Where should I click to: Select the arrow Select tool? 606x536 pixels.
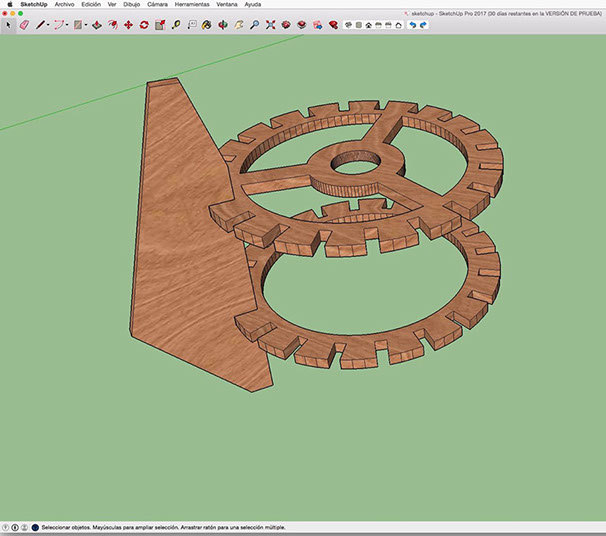[9, 24]
